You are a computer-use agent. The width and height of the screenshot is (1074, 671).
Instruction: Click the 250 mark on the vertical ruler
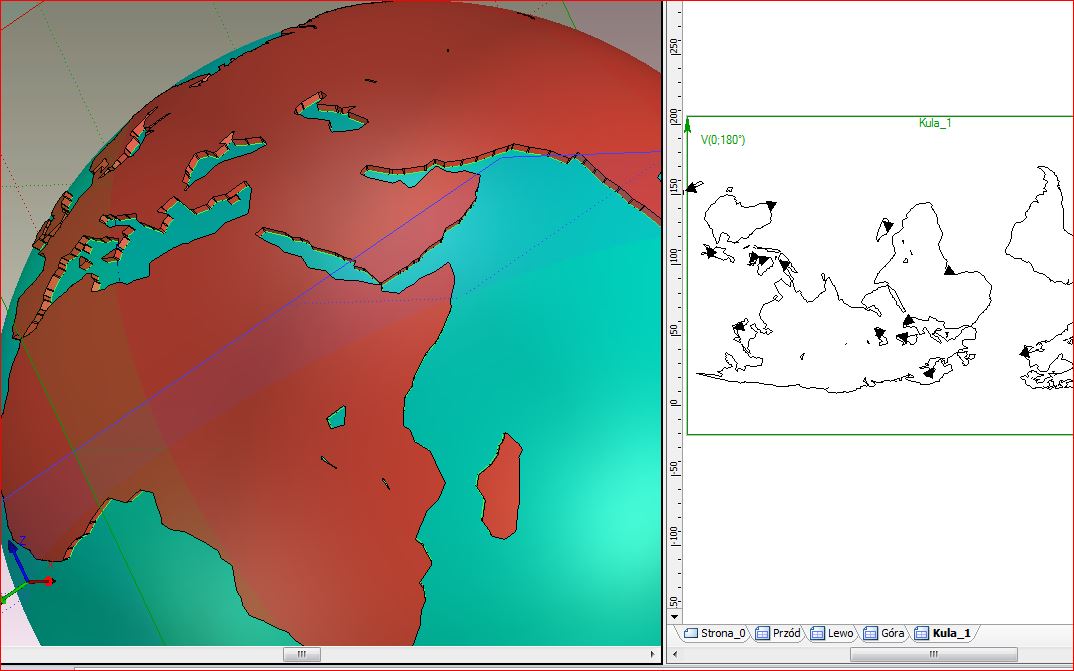pyautogui.click(x=675, y=46)
